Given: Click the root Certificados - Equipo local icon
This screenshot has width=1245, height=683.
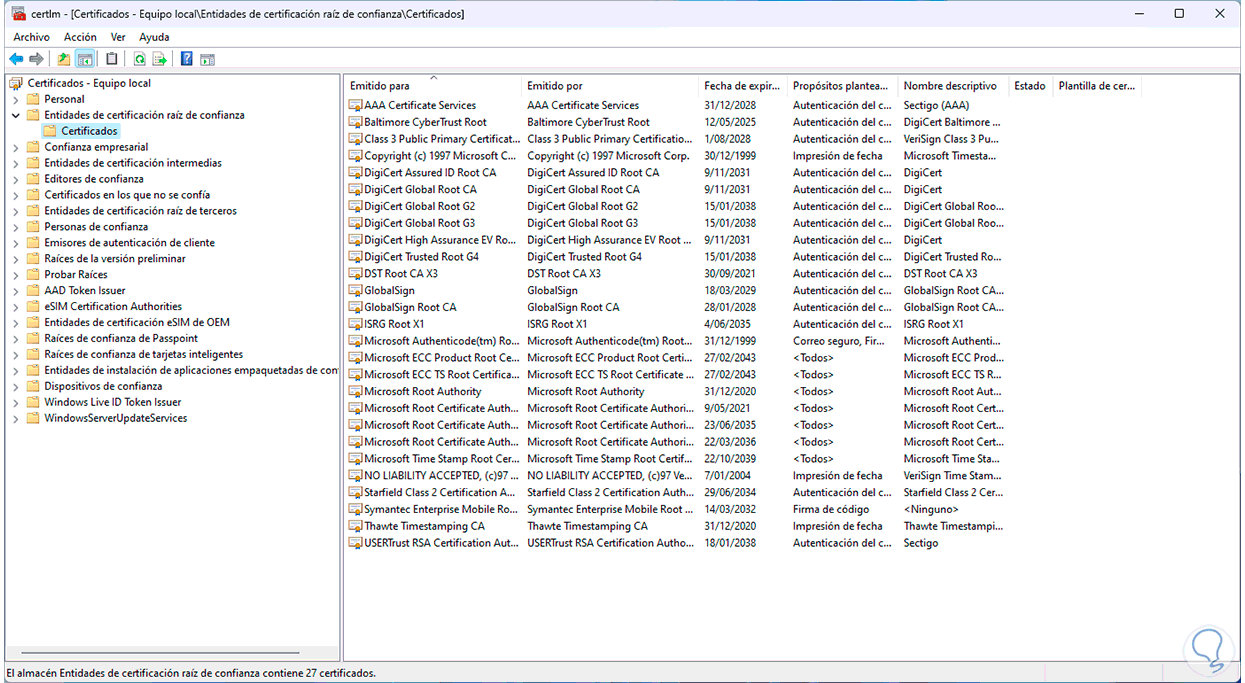Looking at the screenshot, I should pyautogui.click(x=16, y=83).
